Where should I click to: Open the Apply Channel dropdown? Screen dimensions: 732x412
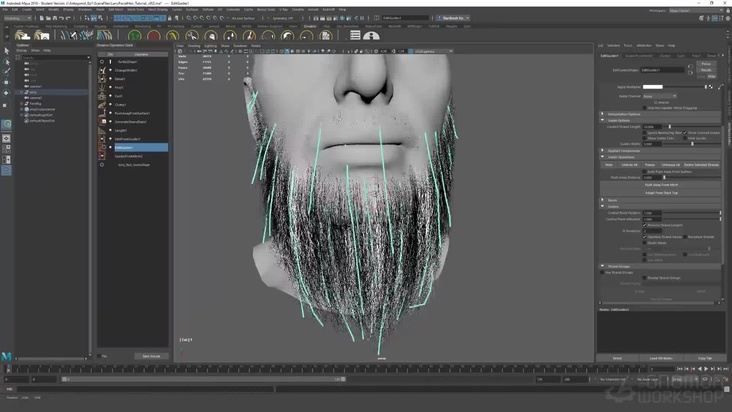[660, 96]
